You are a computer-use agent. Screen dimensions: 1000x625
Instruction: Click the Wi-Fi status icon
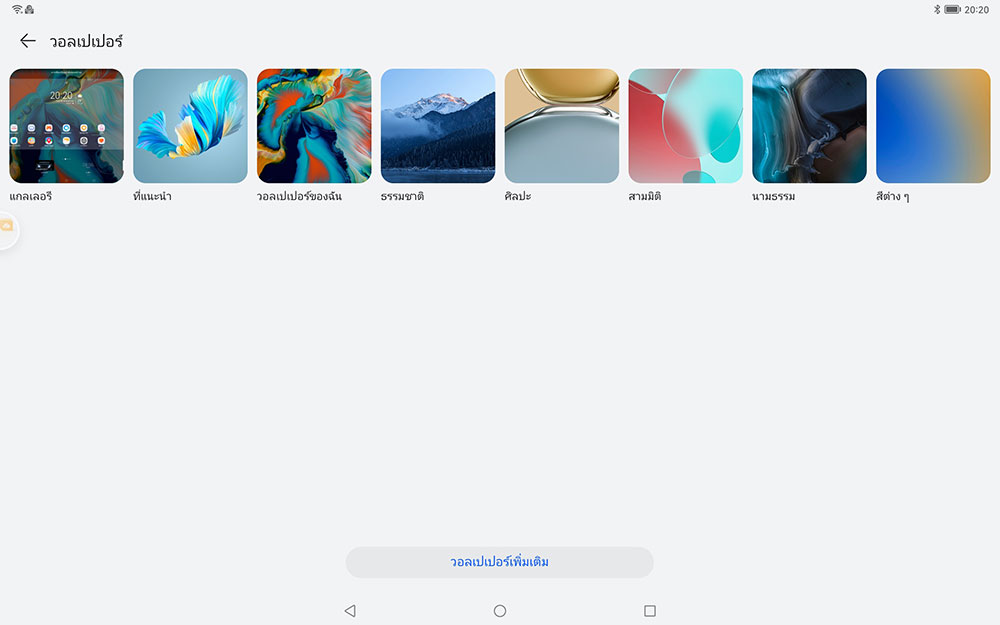coord(17,9)
